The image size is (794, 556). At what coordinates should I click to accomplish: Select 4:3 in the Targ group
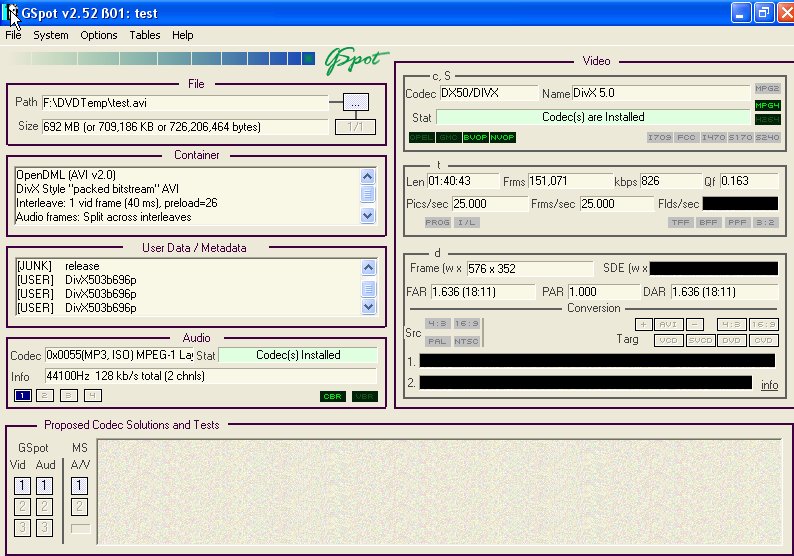[x=731, y=325]
